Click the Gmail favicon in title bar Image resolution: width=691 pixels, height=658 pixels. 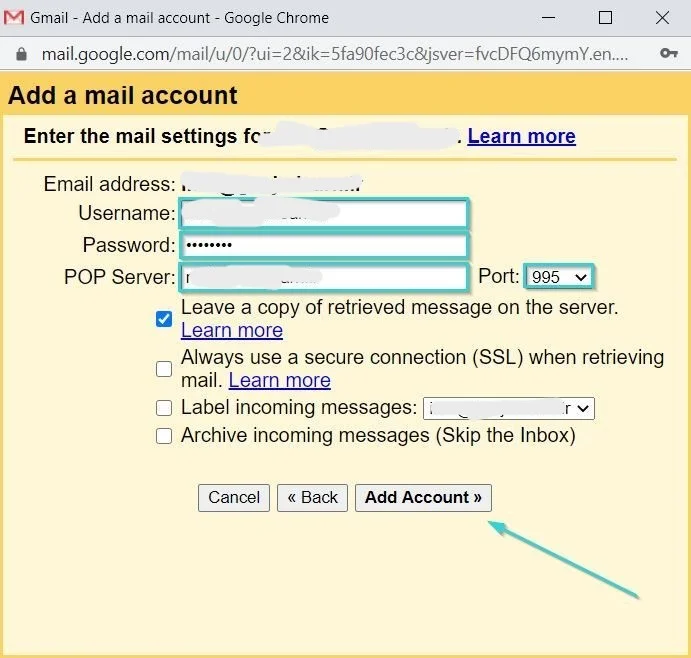[x=15, y=18]
